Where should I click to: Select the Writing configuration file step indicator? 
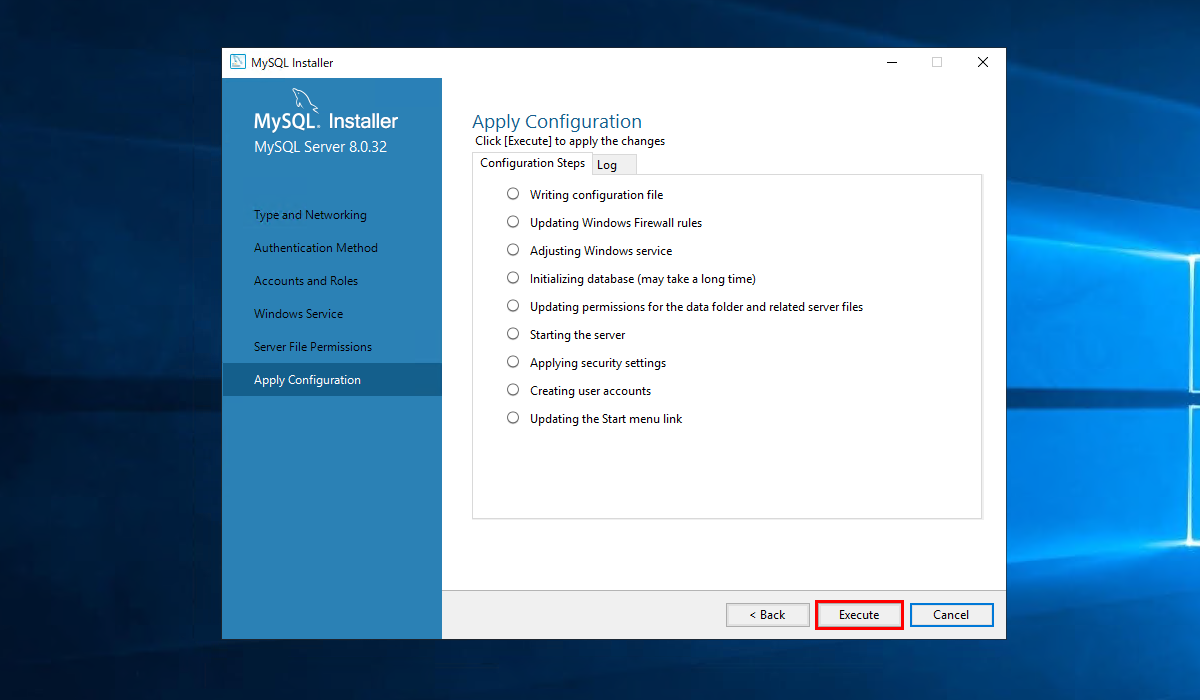coord(513,194)
